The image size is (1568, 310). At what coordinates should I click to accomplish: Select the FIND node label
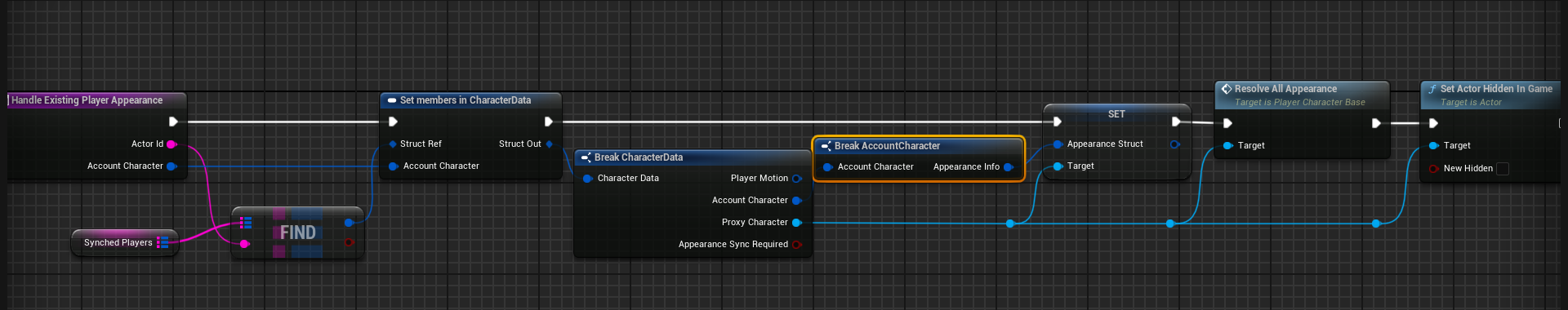298,232
